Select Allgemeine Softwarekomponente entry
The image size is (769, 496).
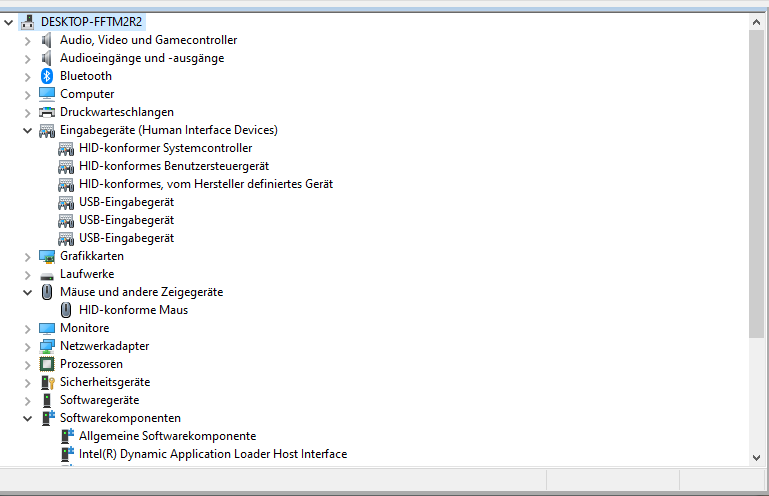[167, 436]
